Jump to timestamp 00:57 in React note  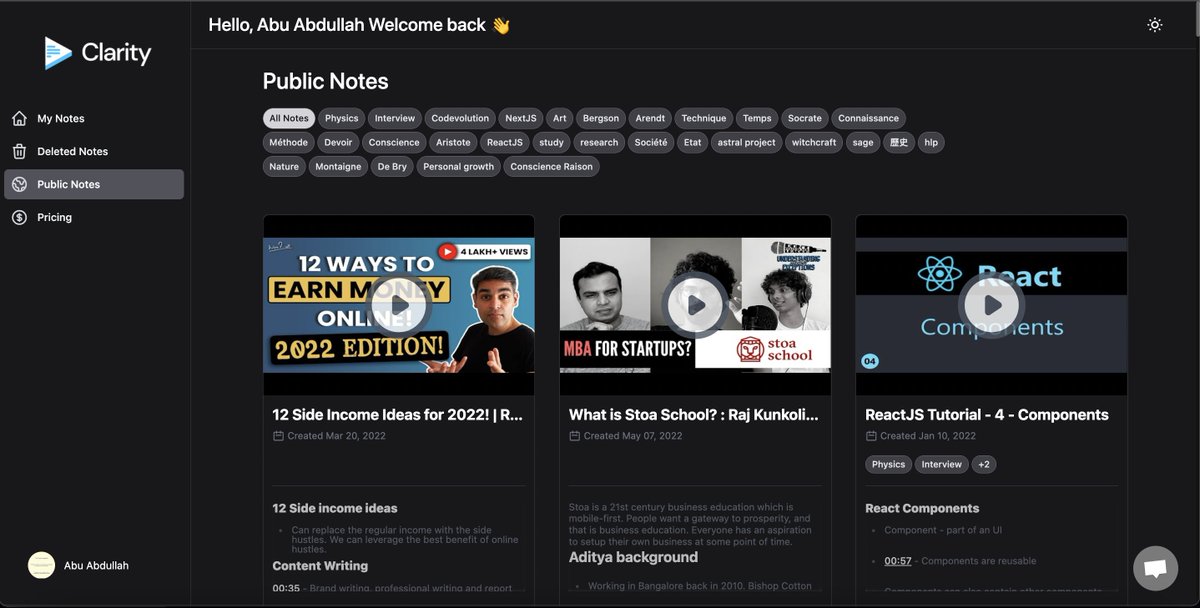(x=898, y=561)
